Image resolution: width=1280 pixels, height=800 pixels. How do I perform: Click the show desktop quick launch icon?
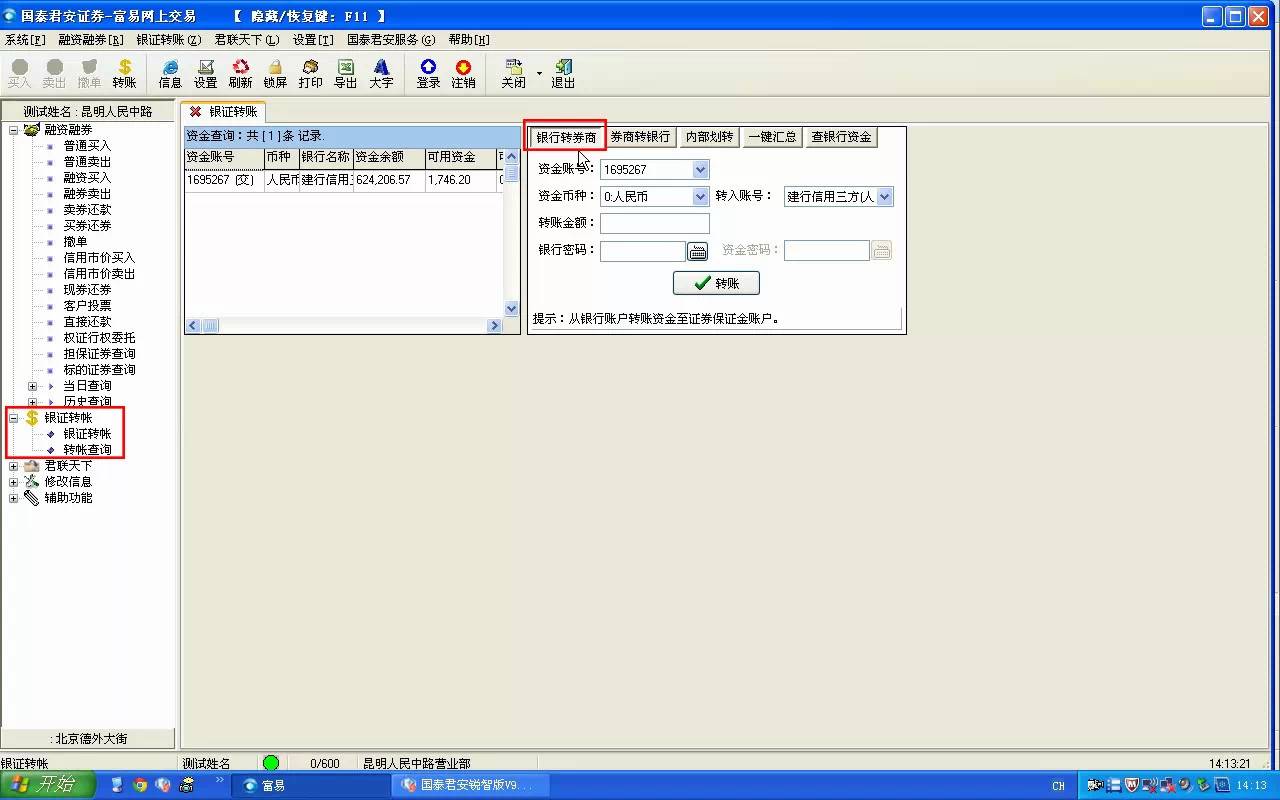(117, 785)
